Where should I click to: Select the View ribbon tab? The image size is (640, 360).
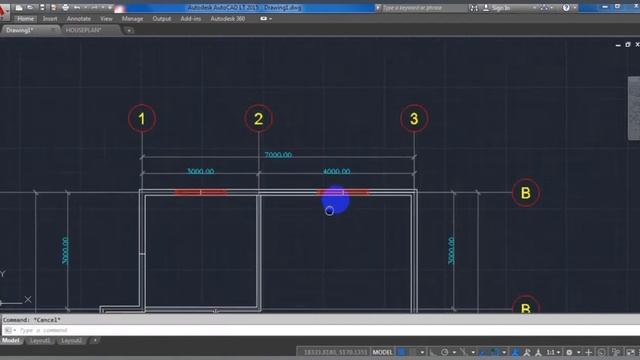tap(106, 19)
